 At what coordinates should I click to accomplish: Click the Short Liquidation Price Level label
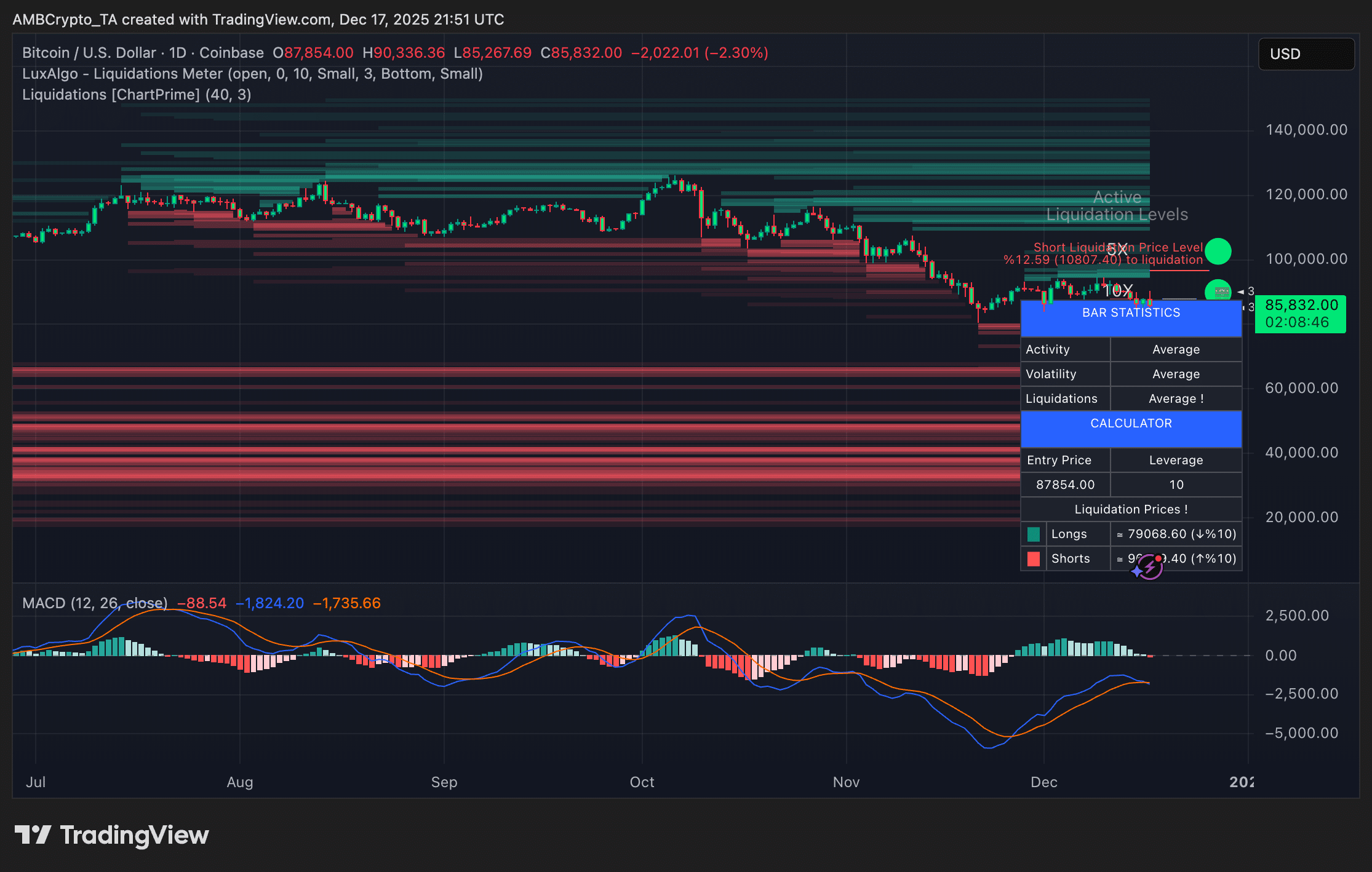click(x=1117, y=247)
